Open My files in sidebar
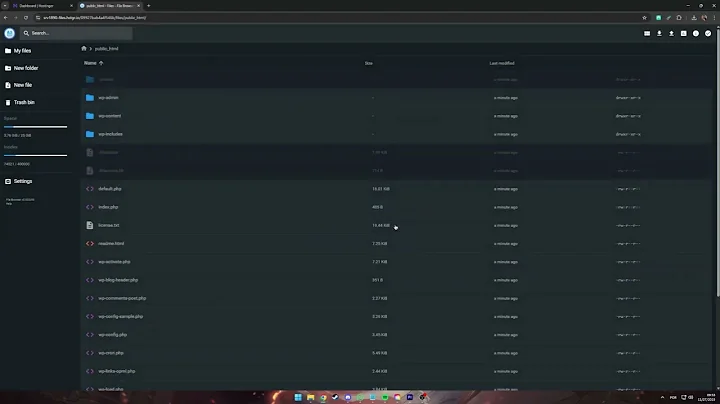This screenshot has width=720, height=404. click(x=18, y=51)
